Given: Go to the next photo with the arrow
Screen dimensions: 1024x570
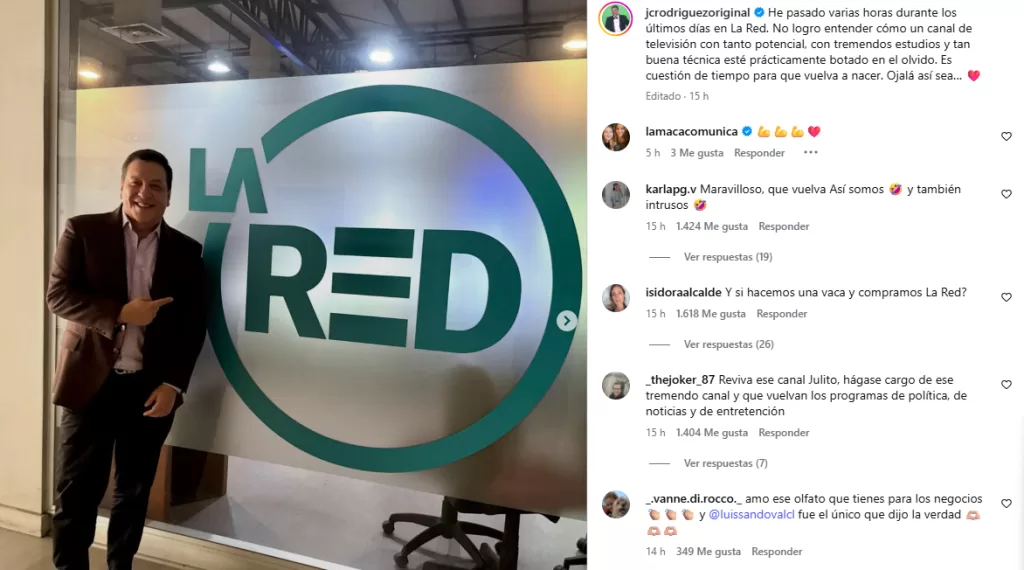Looking at the screenshot, I should click(x=566, y=321).
